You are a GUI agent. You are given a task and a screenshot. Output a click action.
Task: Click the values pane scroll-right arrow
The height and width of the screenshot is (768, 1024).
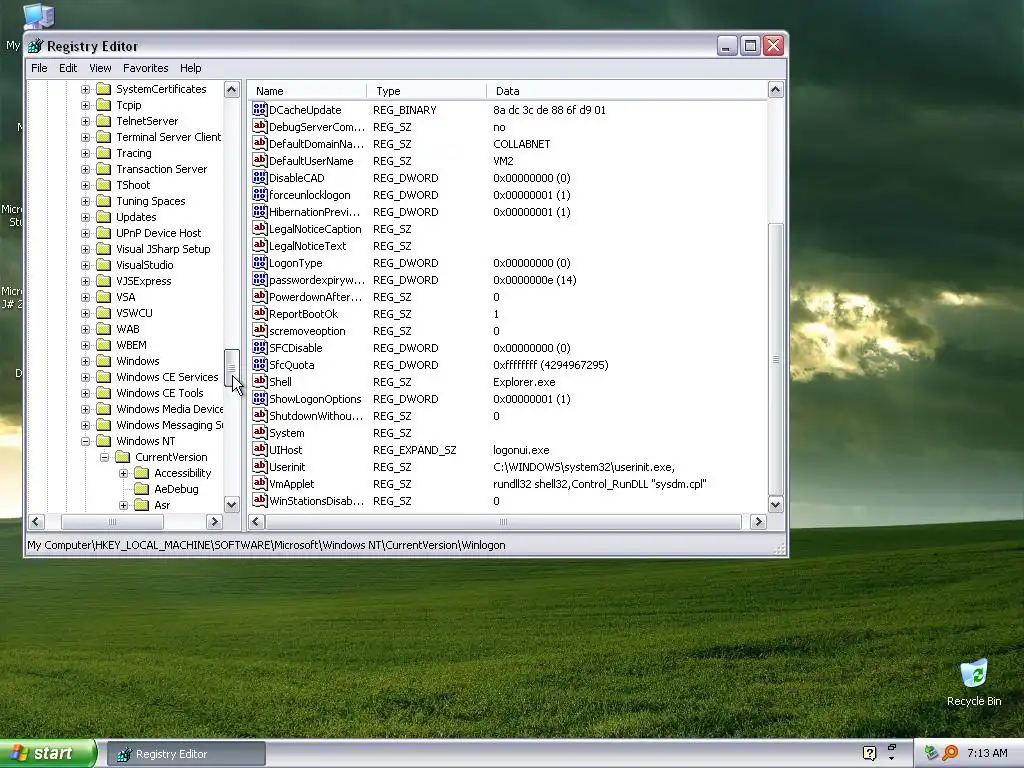[758, 521]
